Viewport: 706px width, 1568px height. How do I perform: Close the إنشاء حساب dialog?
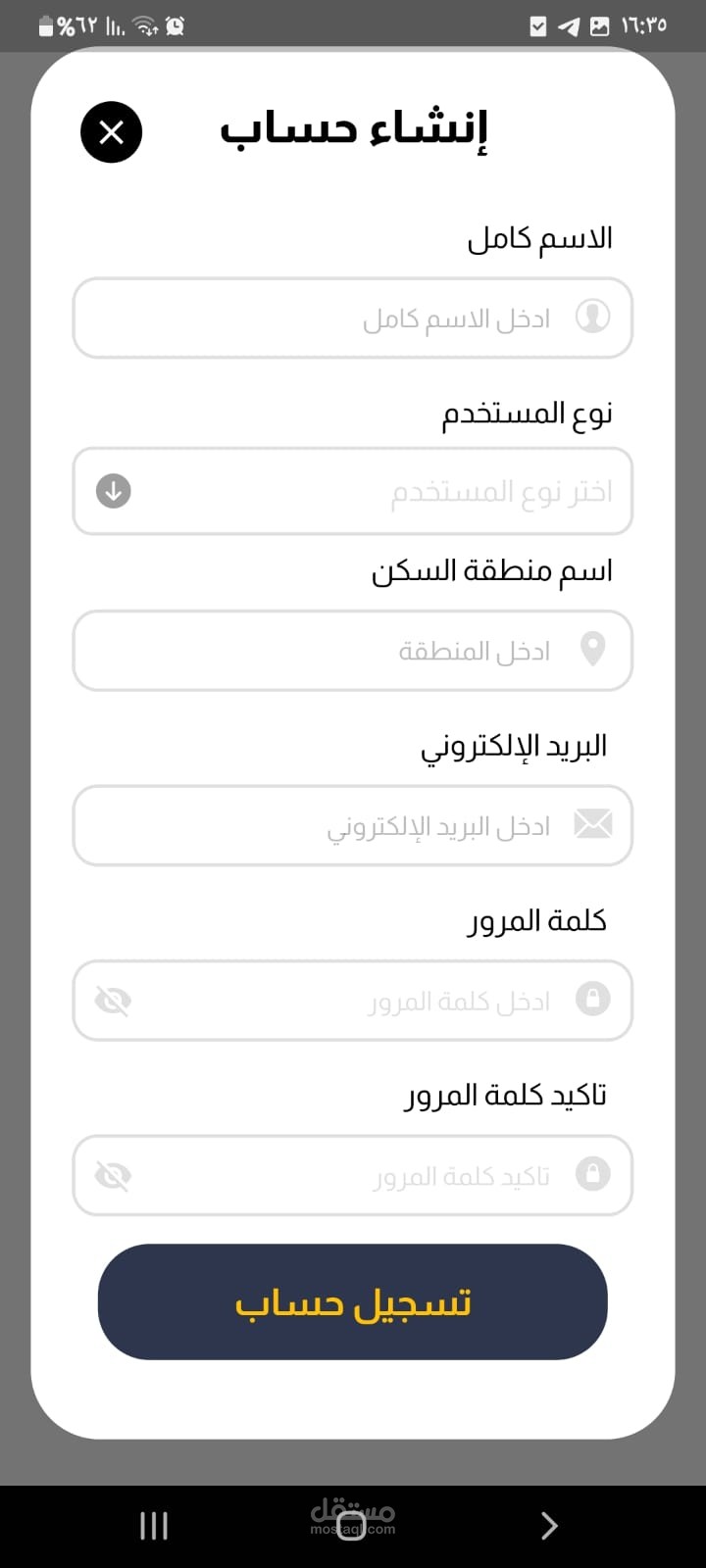click(x=111, y=132)
